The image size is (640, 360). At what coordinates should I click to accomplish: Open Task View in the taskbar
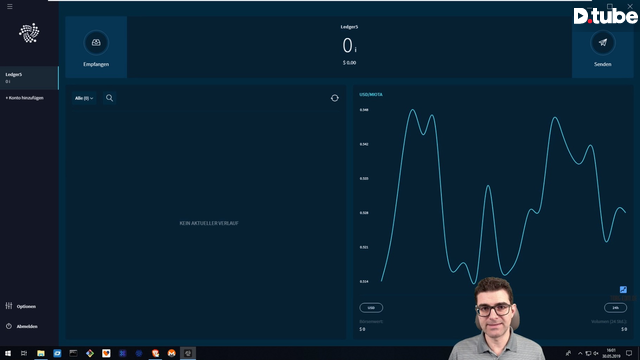pyautogui.click(x=24, y=353)
